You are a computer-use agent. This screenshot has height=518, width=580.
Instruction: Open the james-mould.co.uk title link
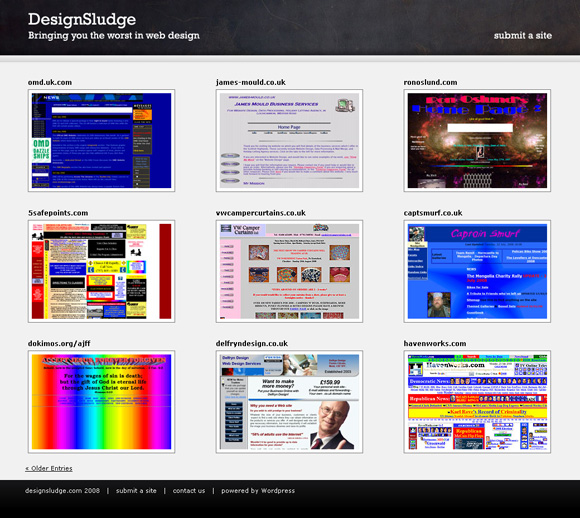click(251, 82)
